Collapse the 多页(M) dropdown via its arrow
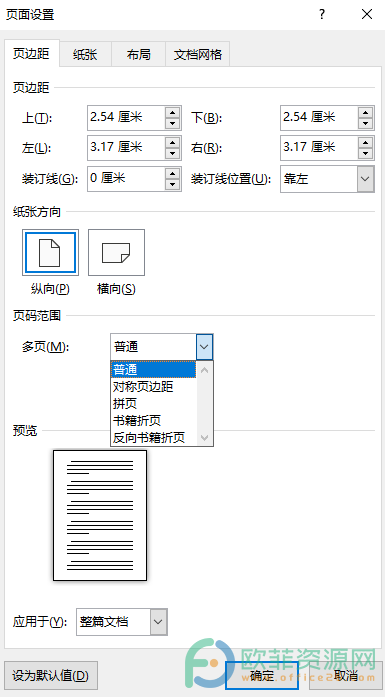This screenshot has height=697, width=385. pos(204,347)
